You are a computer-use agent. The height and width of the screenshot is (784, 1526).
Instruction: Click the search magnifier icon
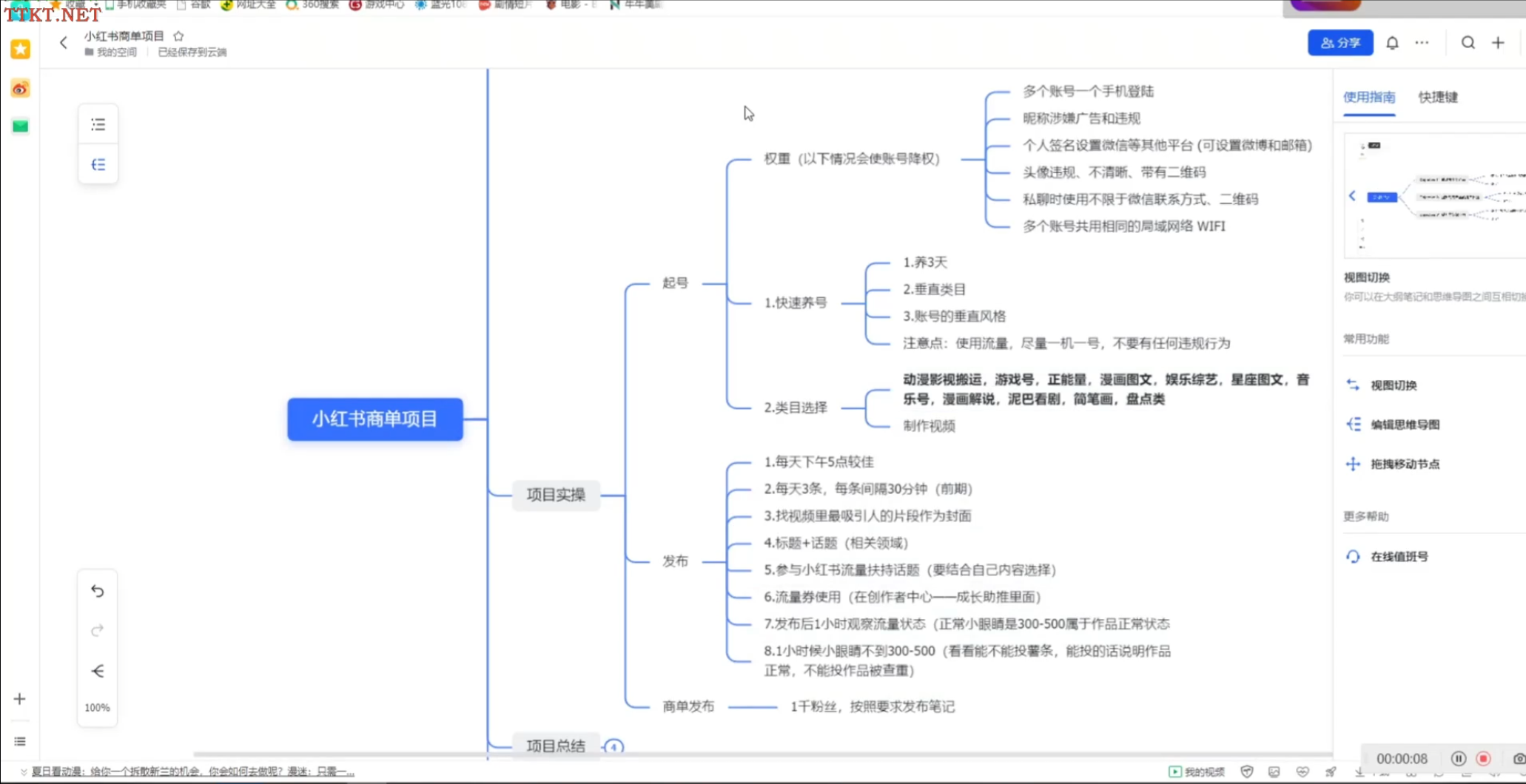pyautogui.click(x=1468, y=43)
